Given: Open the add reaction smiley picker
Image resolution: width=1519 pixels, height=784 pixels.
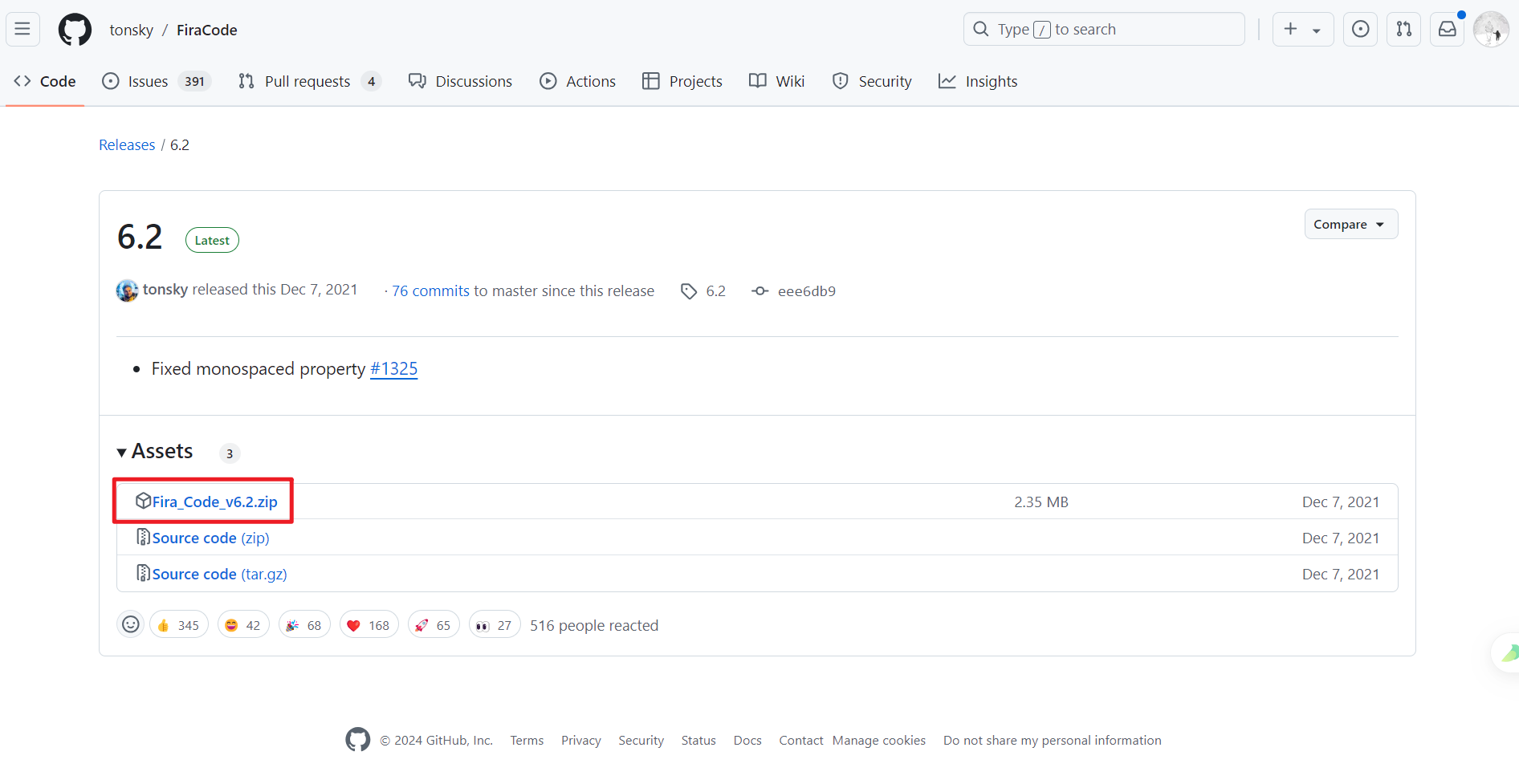Looking at the screenshot, I should click(131, 624).
